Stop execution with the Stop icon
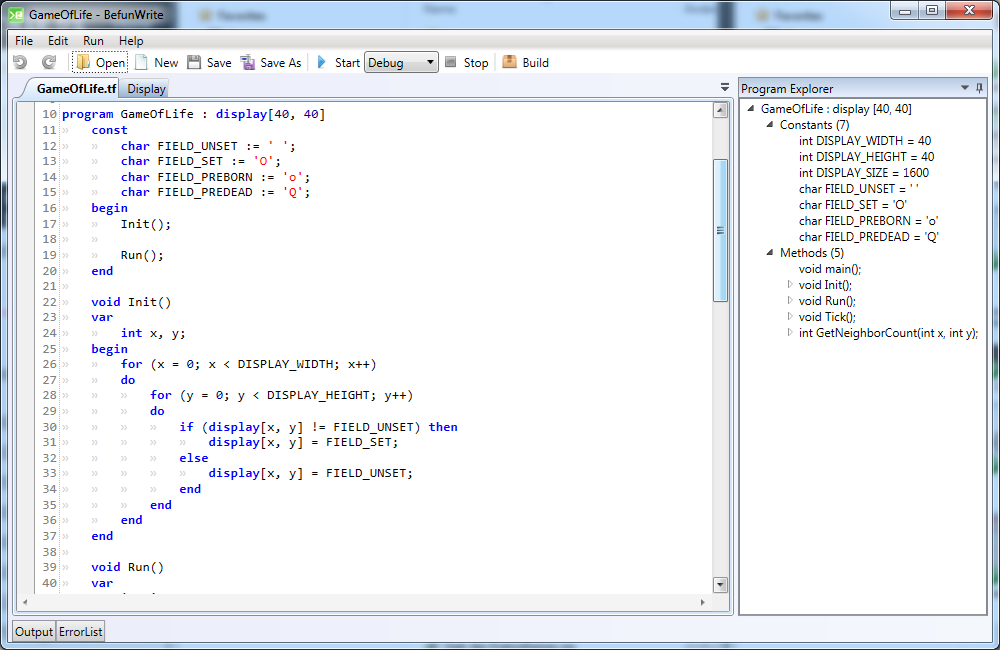Viewport: 1000px width, 650px height. pos(451,62)
